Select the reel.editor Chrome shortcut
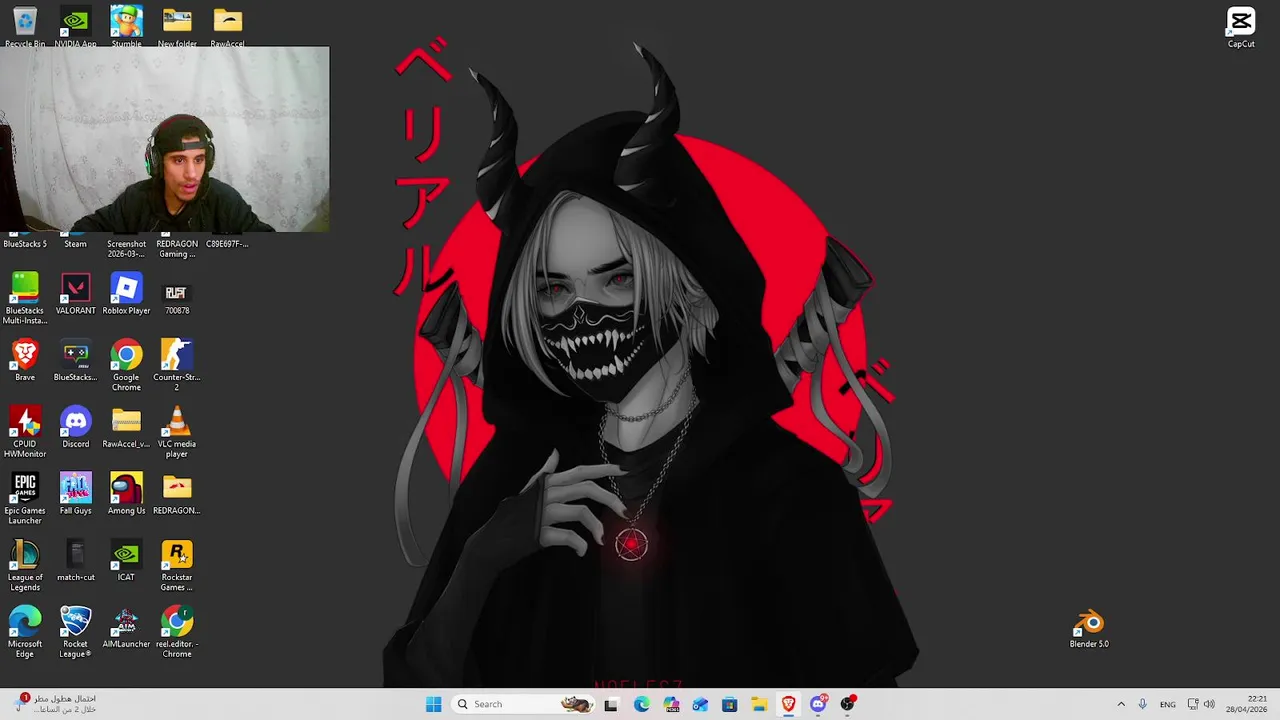This screenshot has height=720, width=1280. coord(177,632)
